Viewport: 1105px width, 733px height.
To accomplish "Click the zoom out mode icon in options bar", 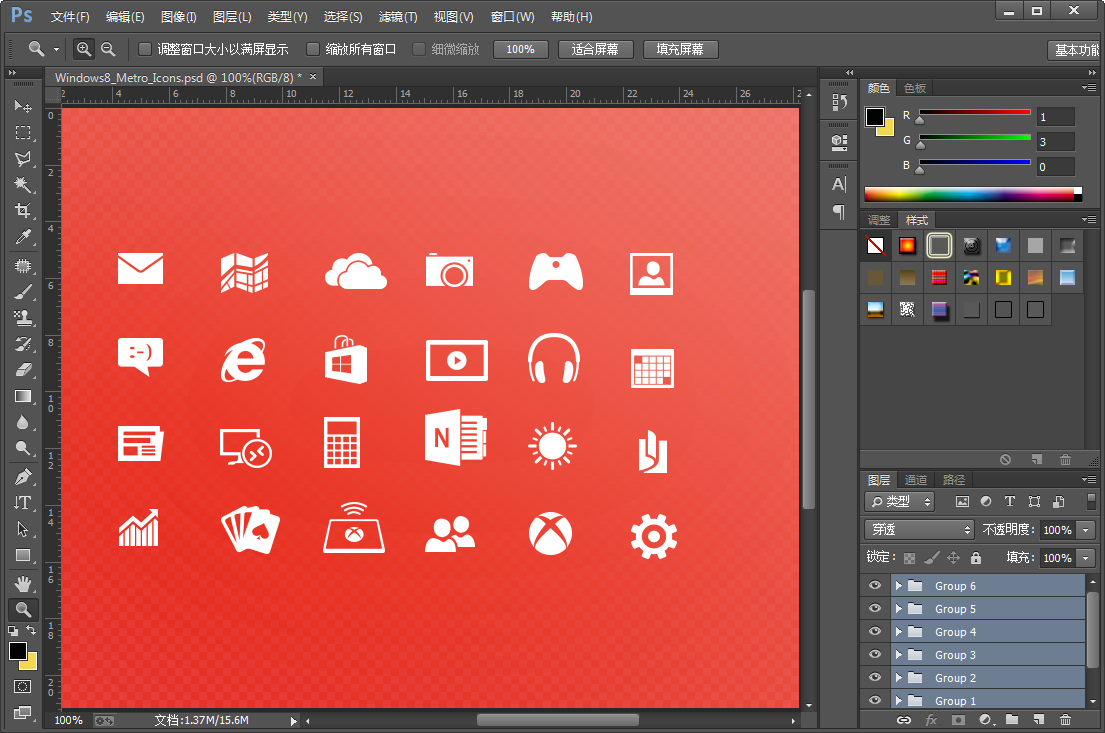I will (108, 49).
